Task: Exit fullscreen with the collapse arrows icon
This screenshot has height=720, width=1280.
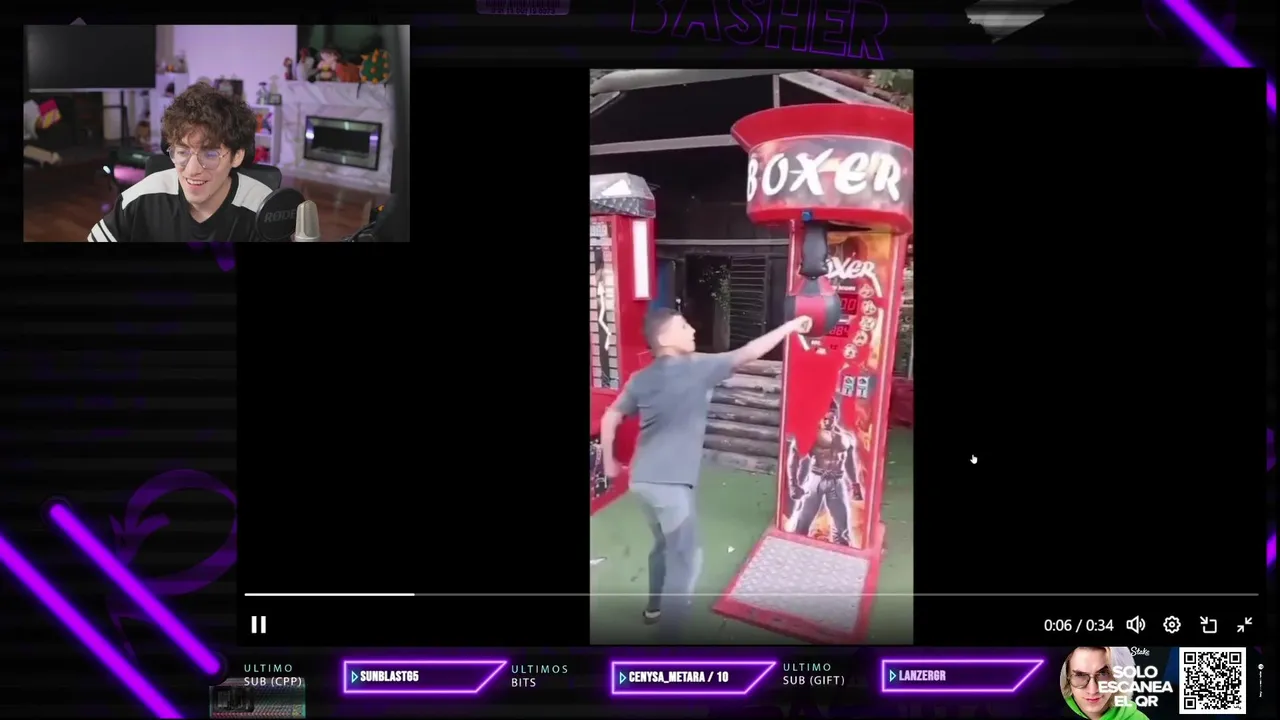Action: (1244, 625)
